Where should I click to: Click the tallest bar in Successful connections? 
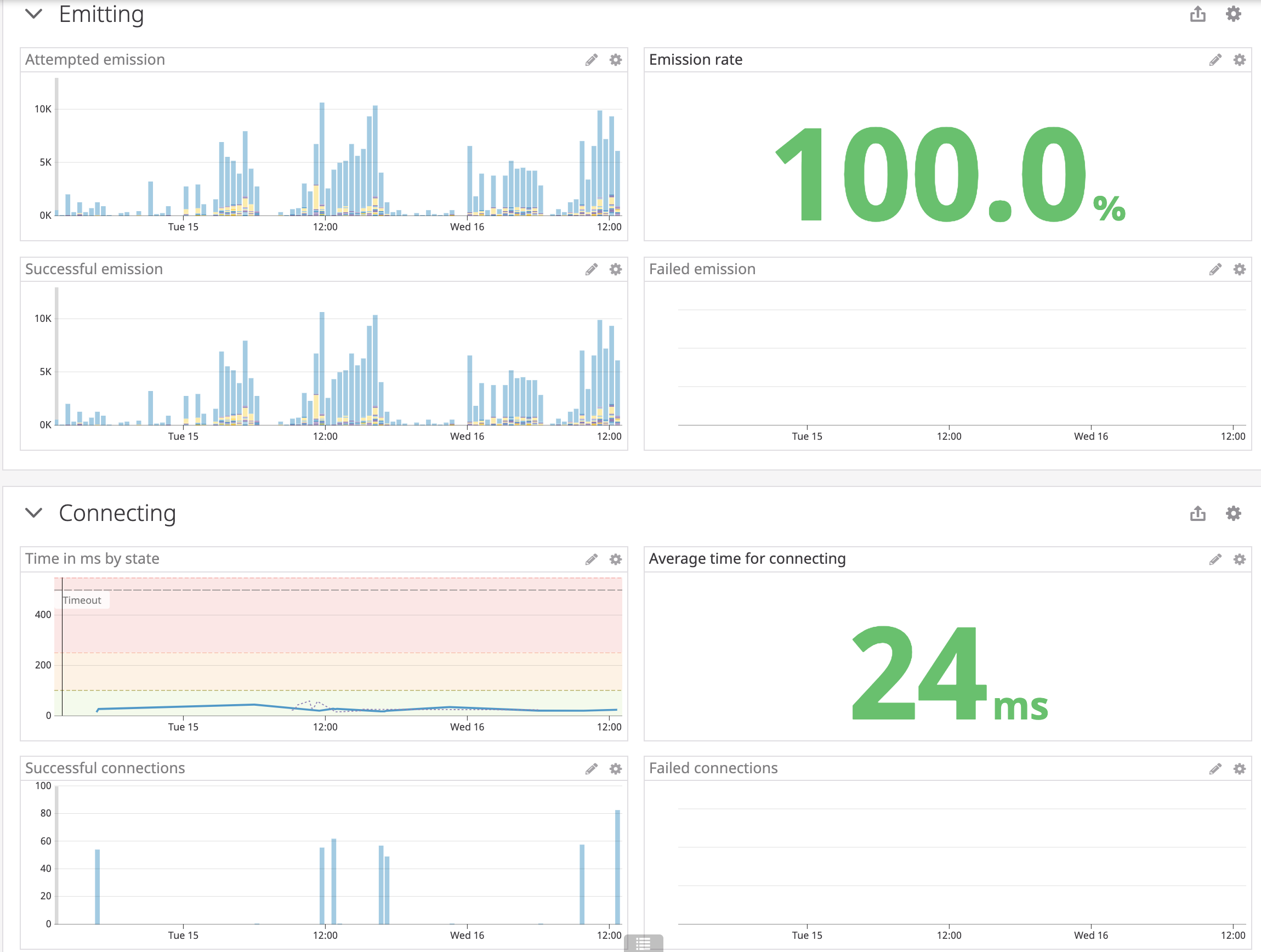(x=617, y=866)
